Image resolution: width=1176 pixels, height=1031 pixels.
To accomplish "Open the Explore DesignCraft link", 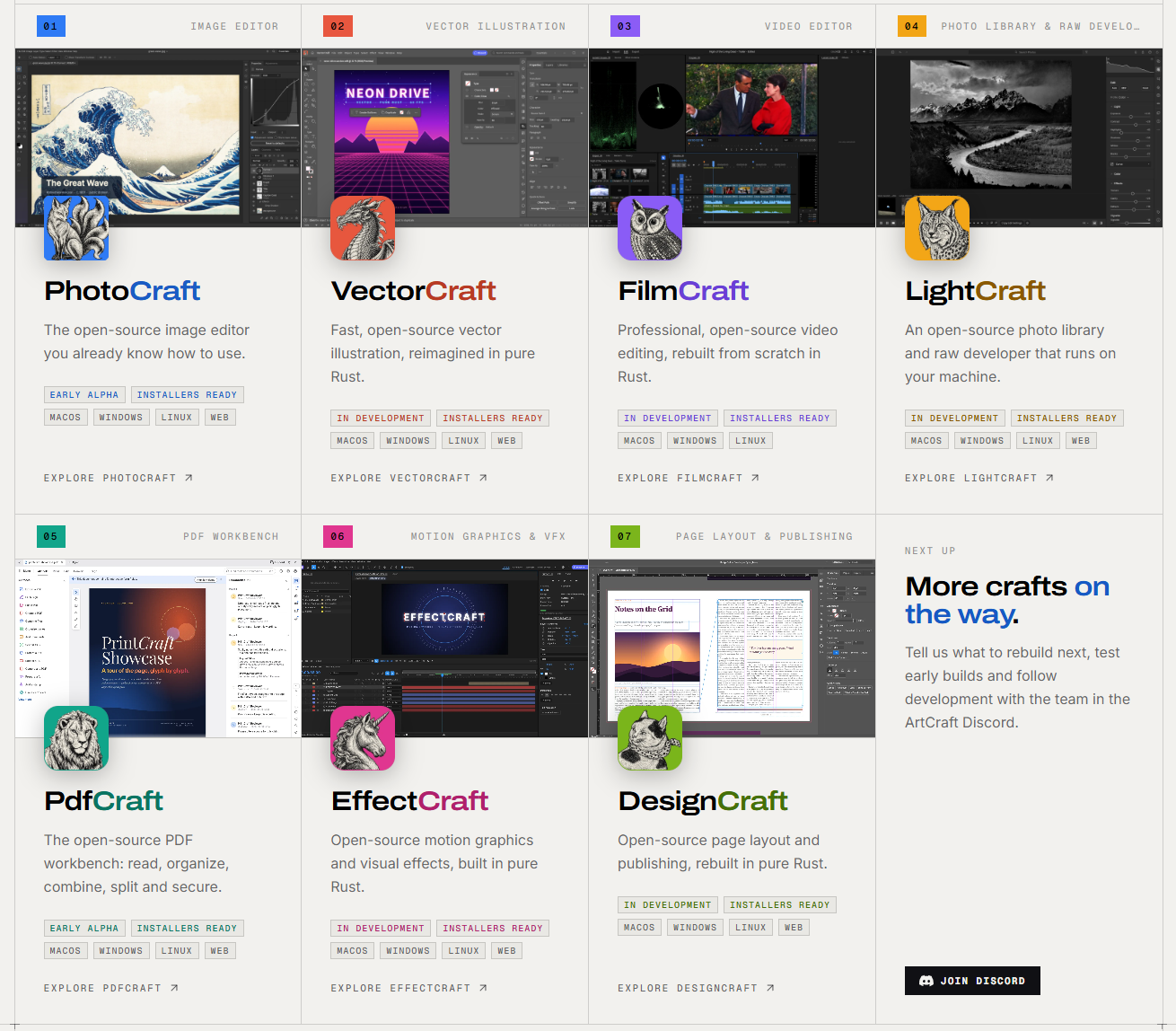I will [697, 988].
